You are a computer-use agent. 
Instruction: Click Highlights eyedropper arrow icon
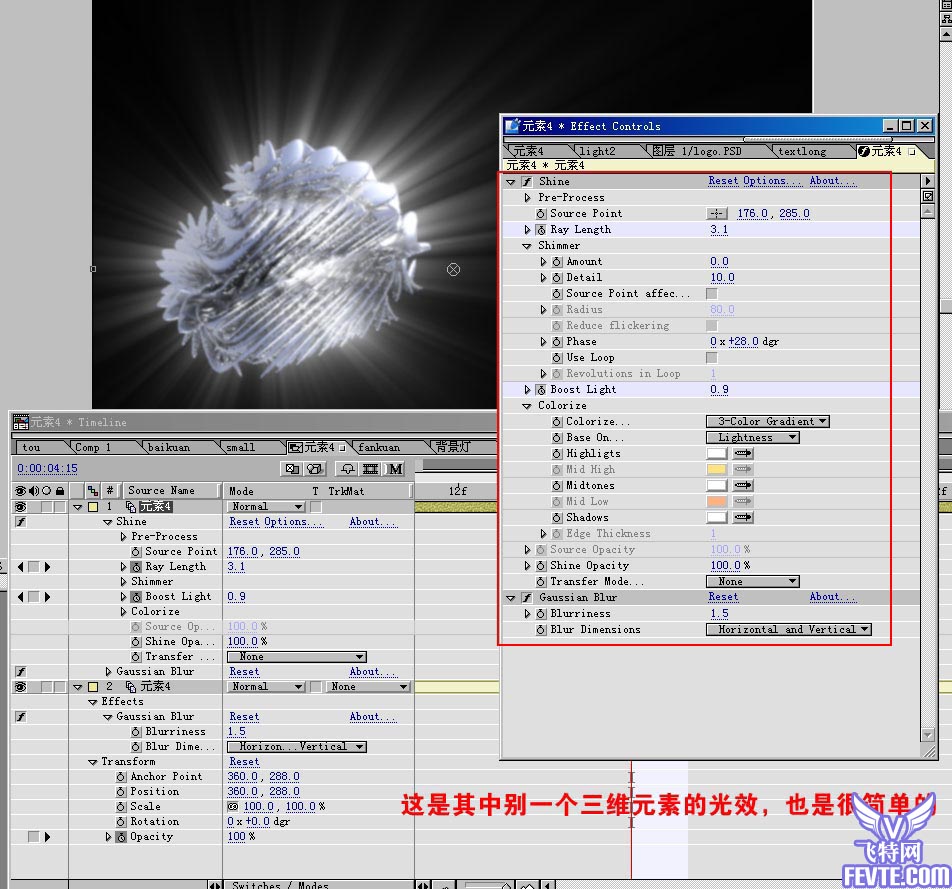743,453
